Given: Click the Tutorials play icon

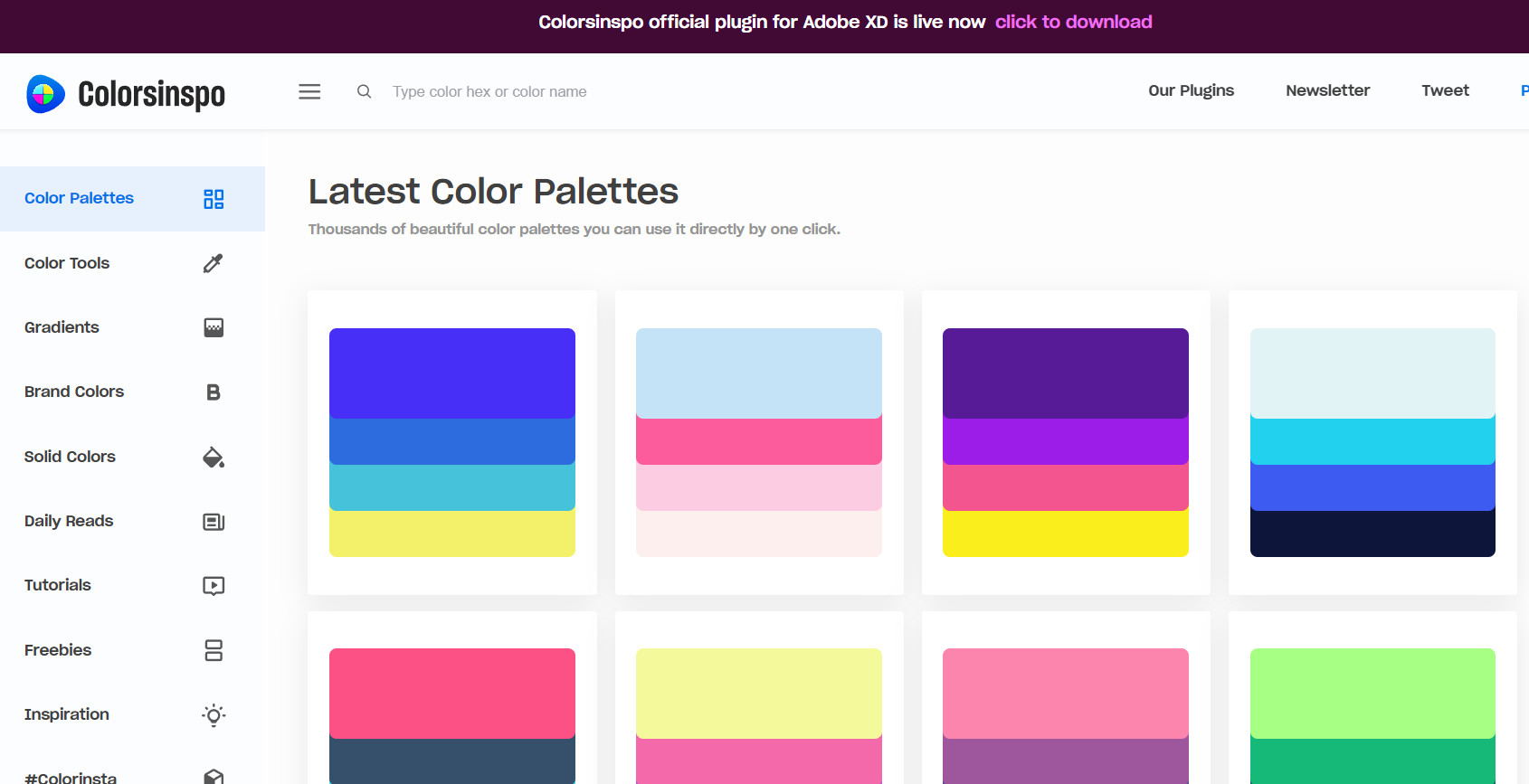Looking at the screenshot, I should (x=214, y=586).
